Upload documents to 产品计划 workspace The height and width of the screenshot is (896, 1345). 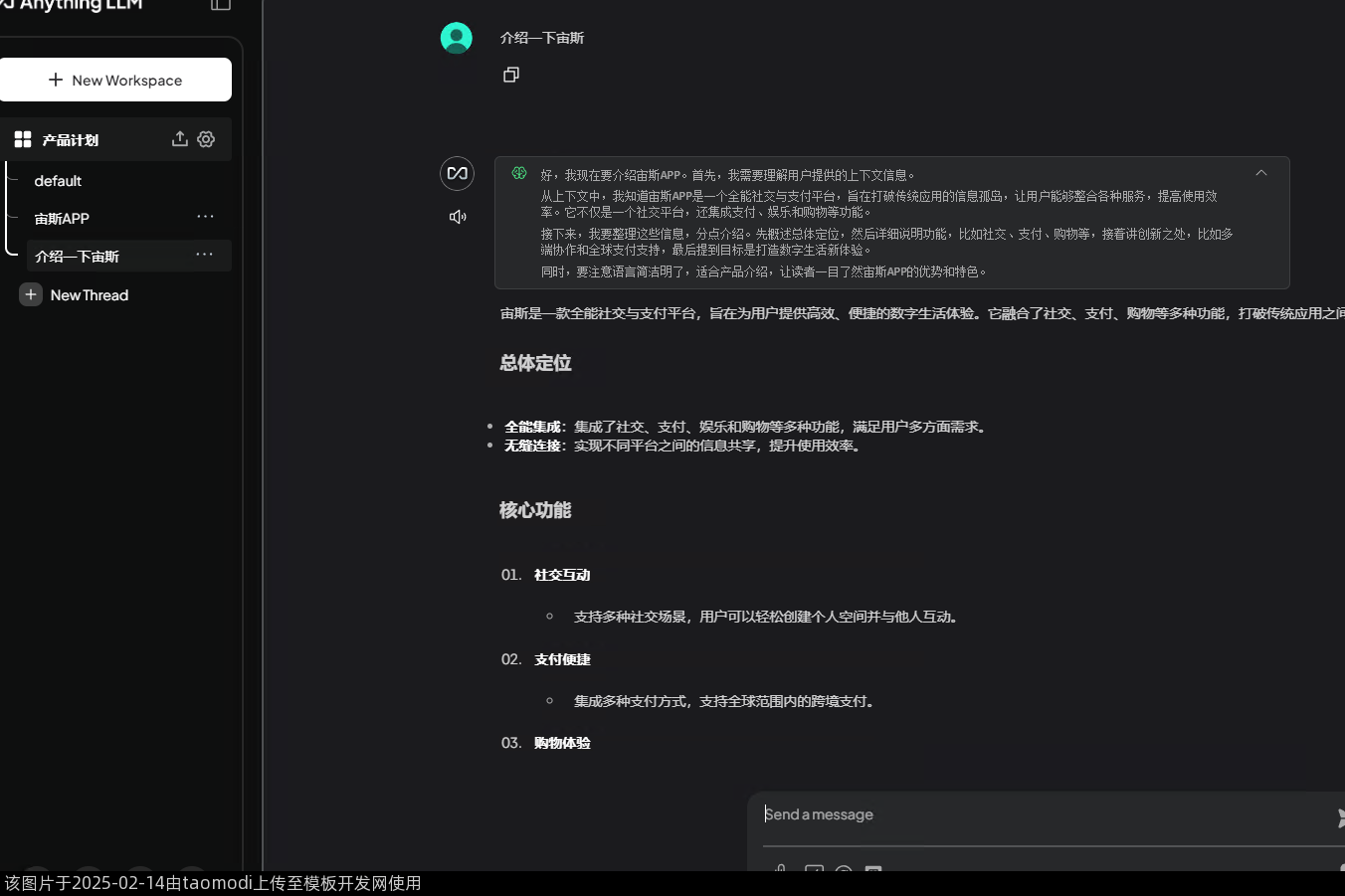tap(179, 139)
